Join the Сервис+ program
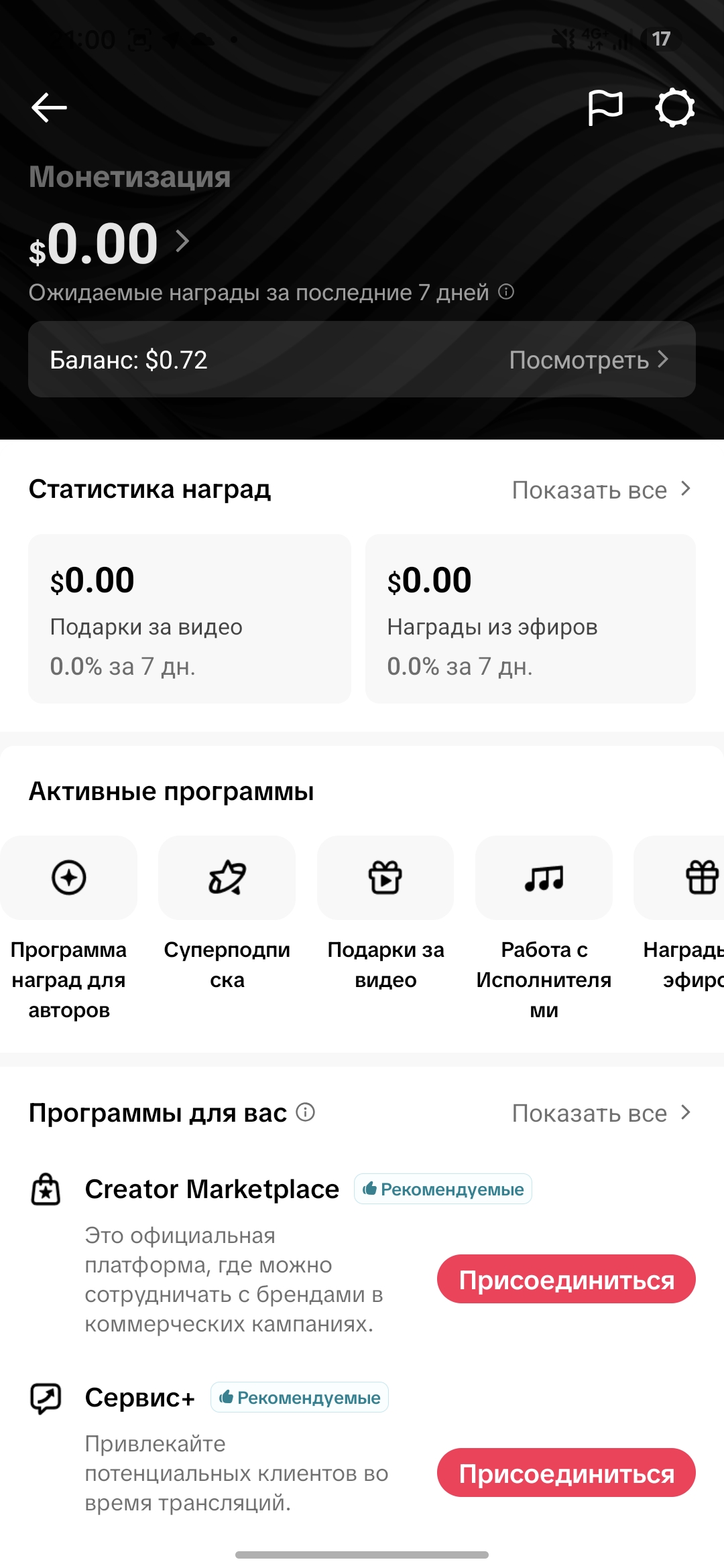This screenshot has width=724, height=1568. point(566,1473)
